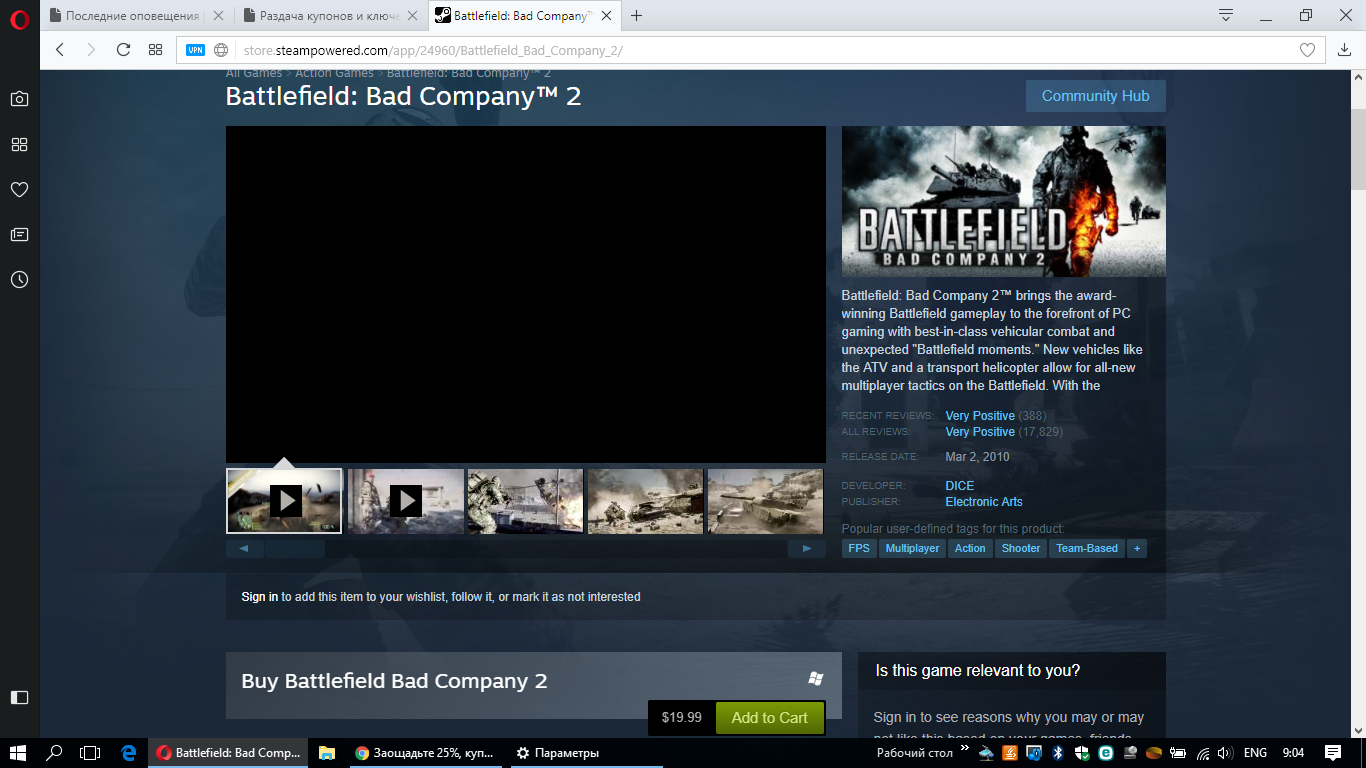Image resolution: width=1366 pixels, height=768 pixels.
Task: Select the third screenshot thumbnail with the soldier
Action: [525, 501]
